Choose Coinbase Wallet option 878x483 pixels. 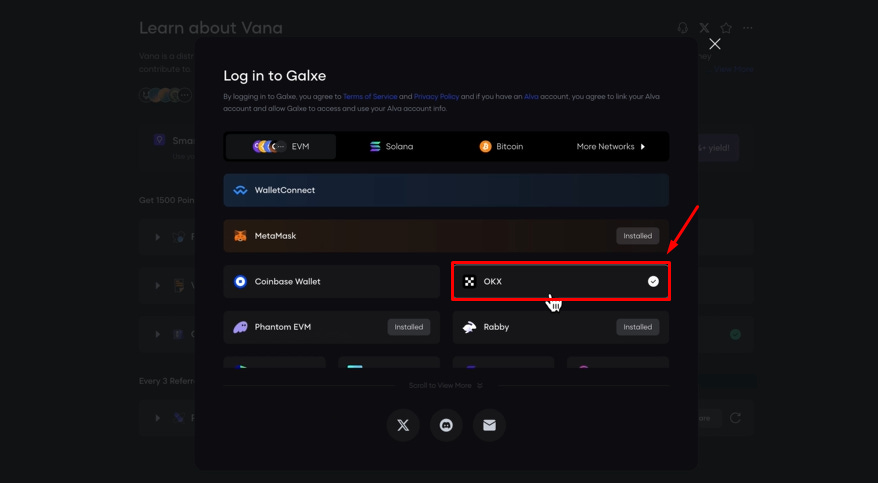point(331,282)
